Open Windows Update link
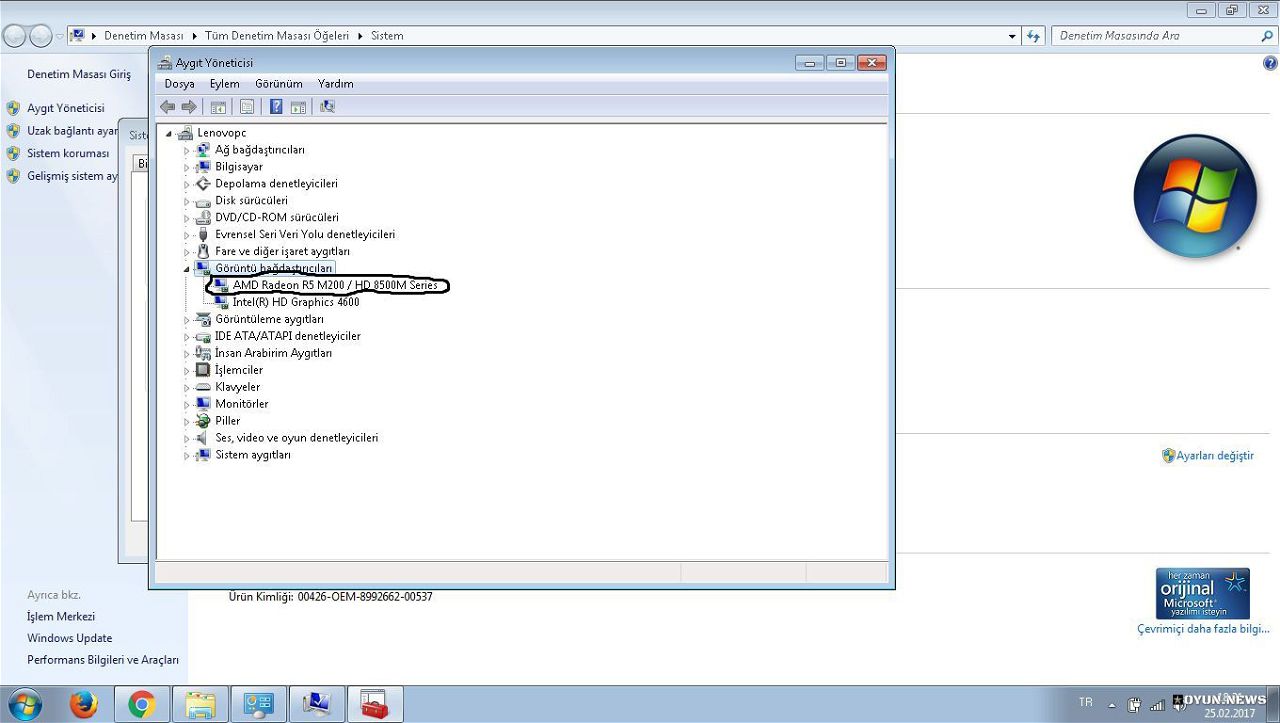This screenshot has width=1280, height=723. tap(70, 638)
